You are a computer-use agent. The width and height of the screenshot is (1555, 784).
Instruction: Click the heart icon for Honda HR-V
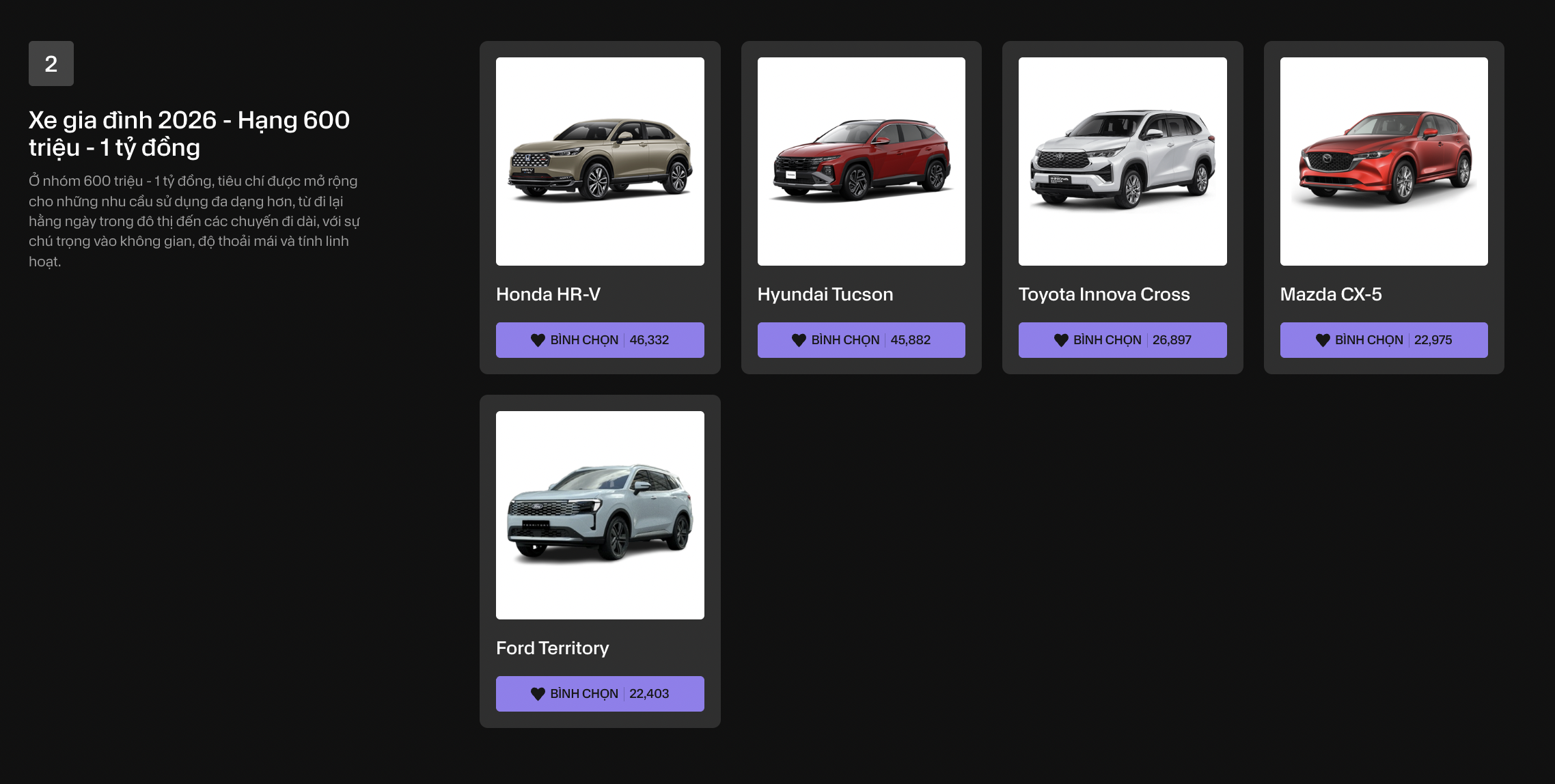(538, 340)
